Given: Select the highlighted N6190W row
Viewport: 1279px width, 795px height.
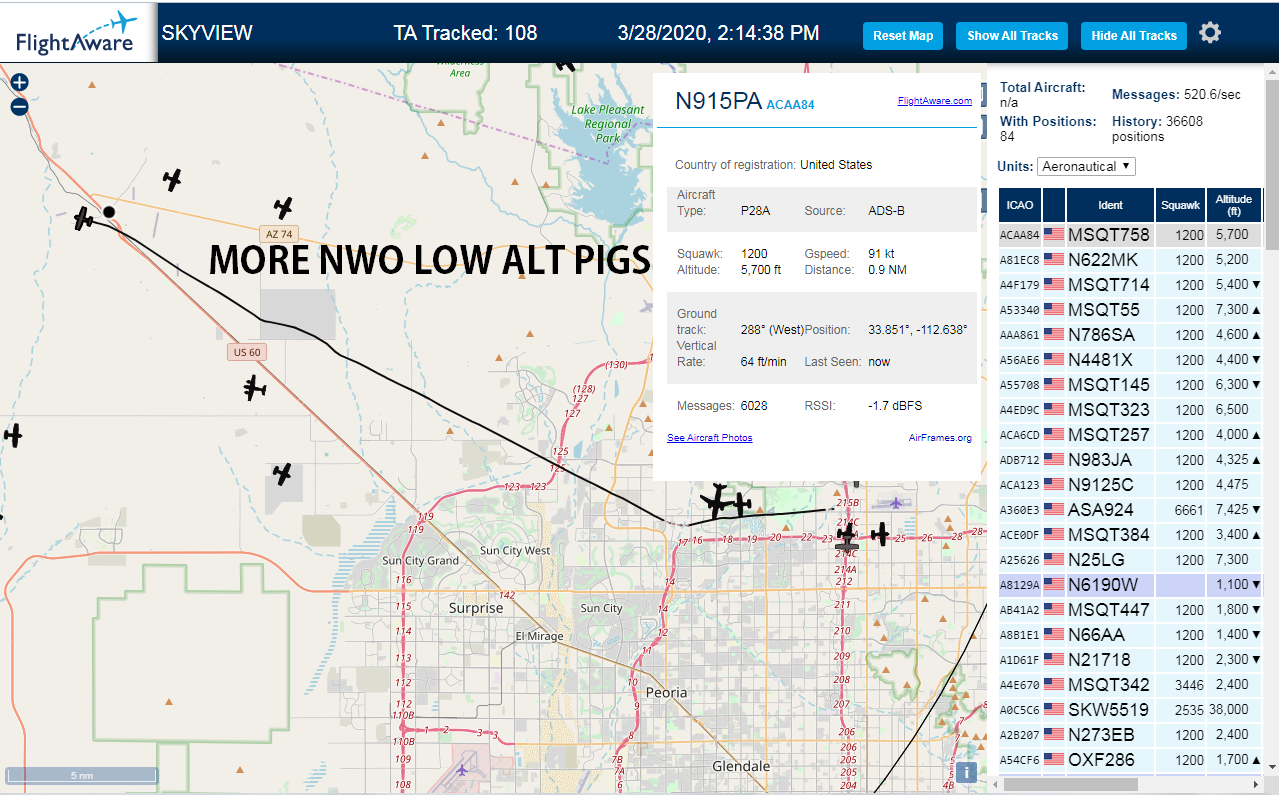Looking at the screenshot, I should pyautogui.click(x=1130, y=585).
